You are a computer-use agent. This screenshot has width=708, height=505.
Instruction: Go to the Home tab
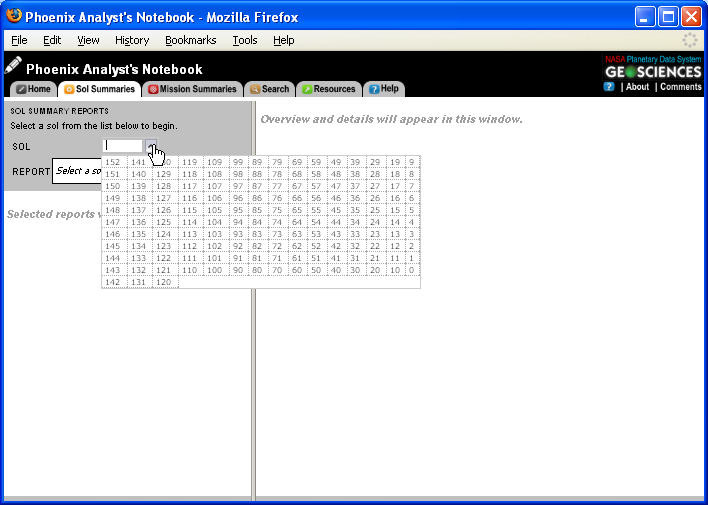pyautogui.click(x=33, y=89)
